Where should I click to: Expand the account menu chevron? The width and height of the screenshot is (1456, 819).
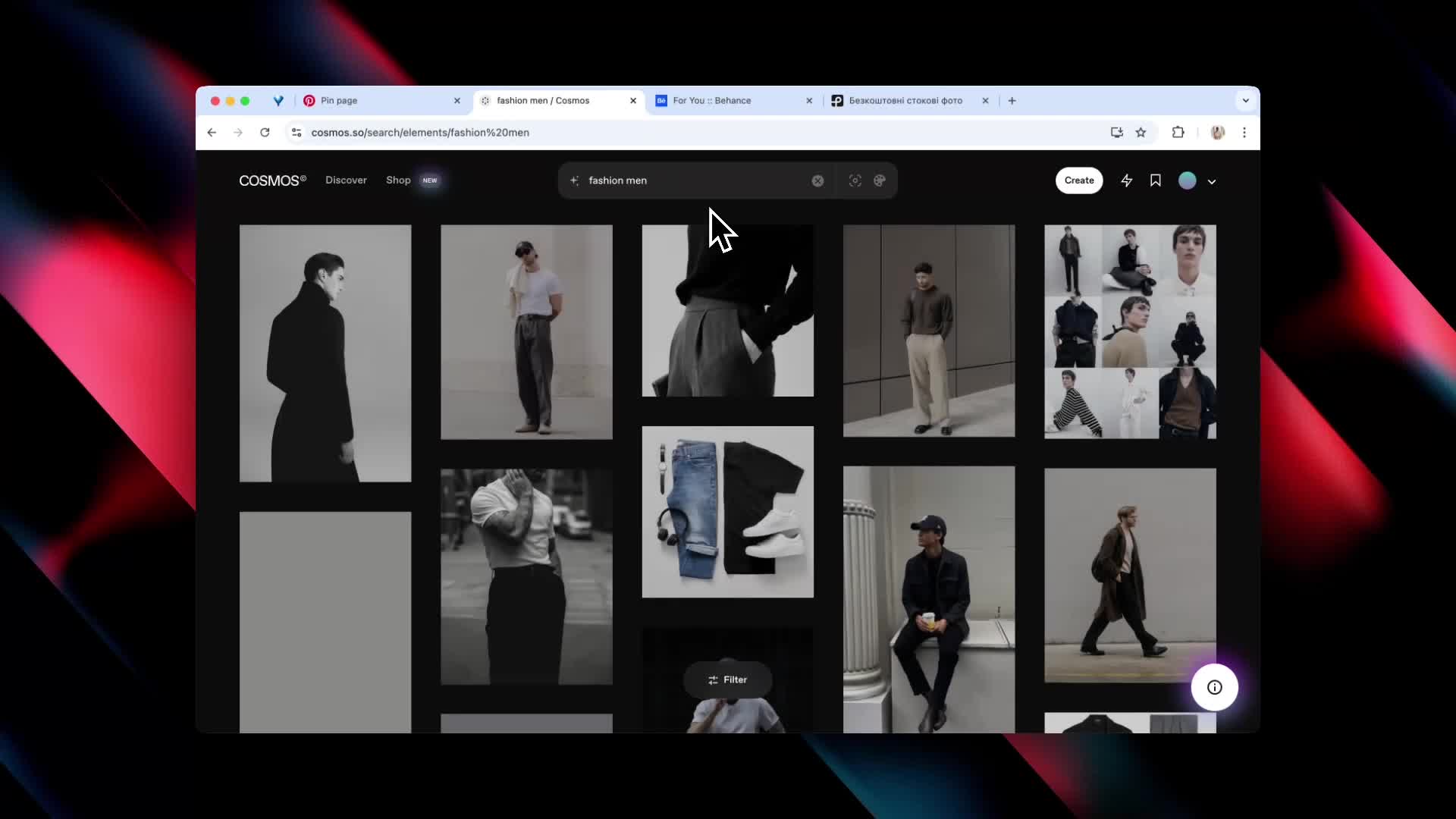click(x=1212, y=181)
